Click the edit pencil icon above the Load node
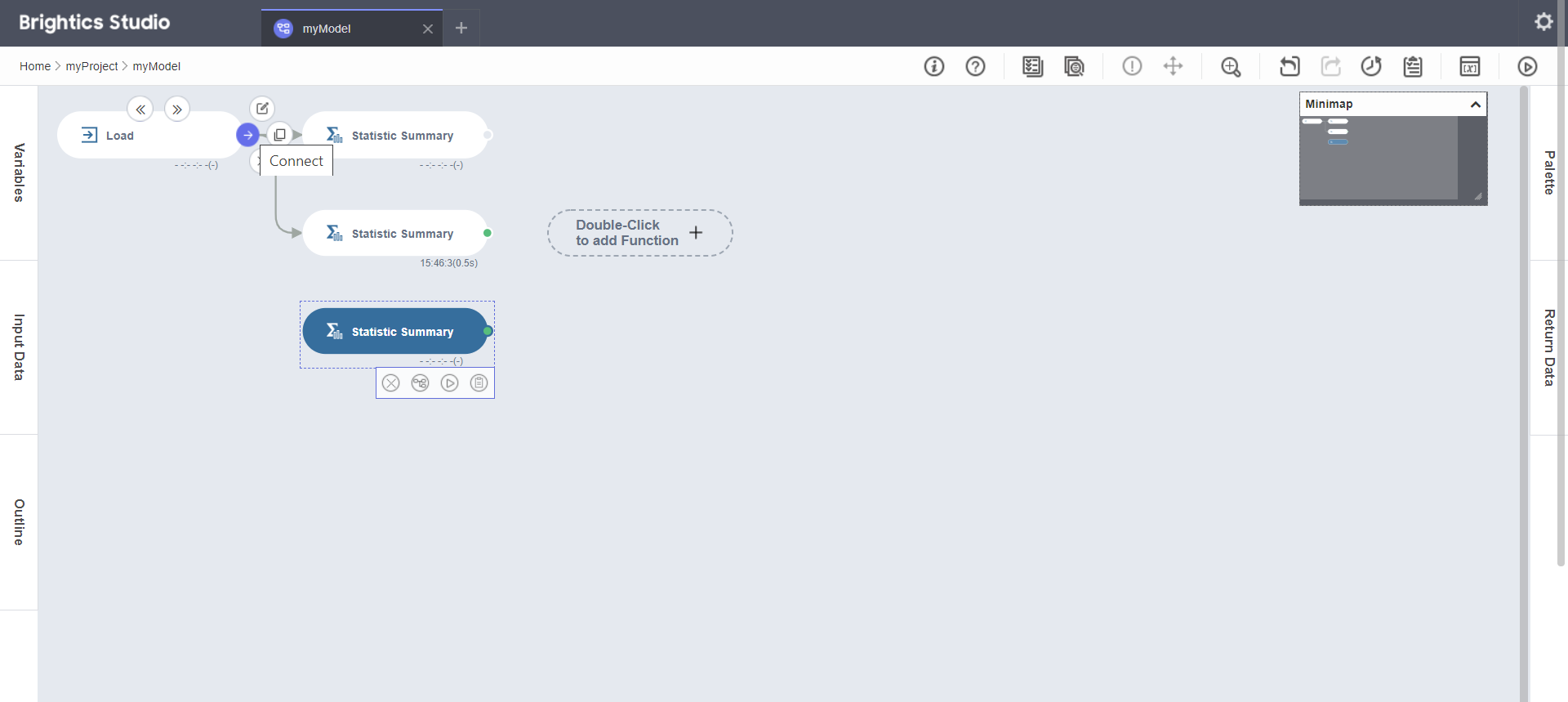The width and height of the screenshot is (1568, 702). (x=262, y=108)
